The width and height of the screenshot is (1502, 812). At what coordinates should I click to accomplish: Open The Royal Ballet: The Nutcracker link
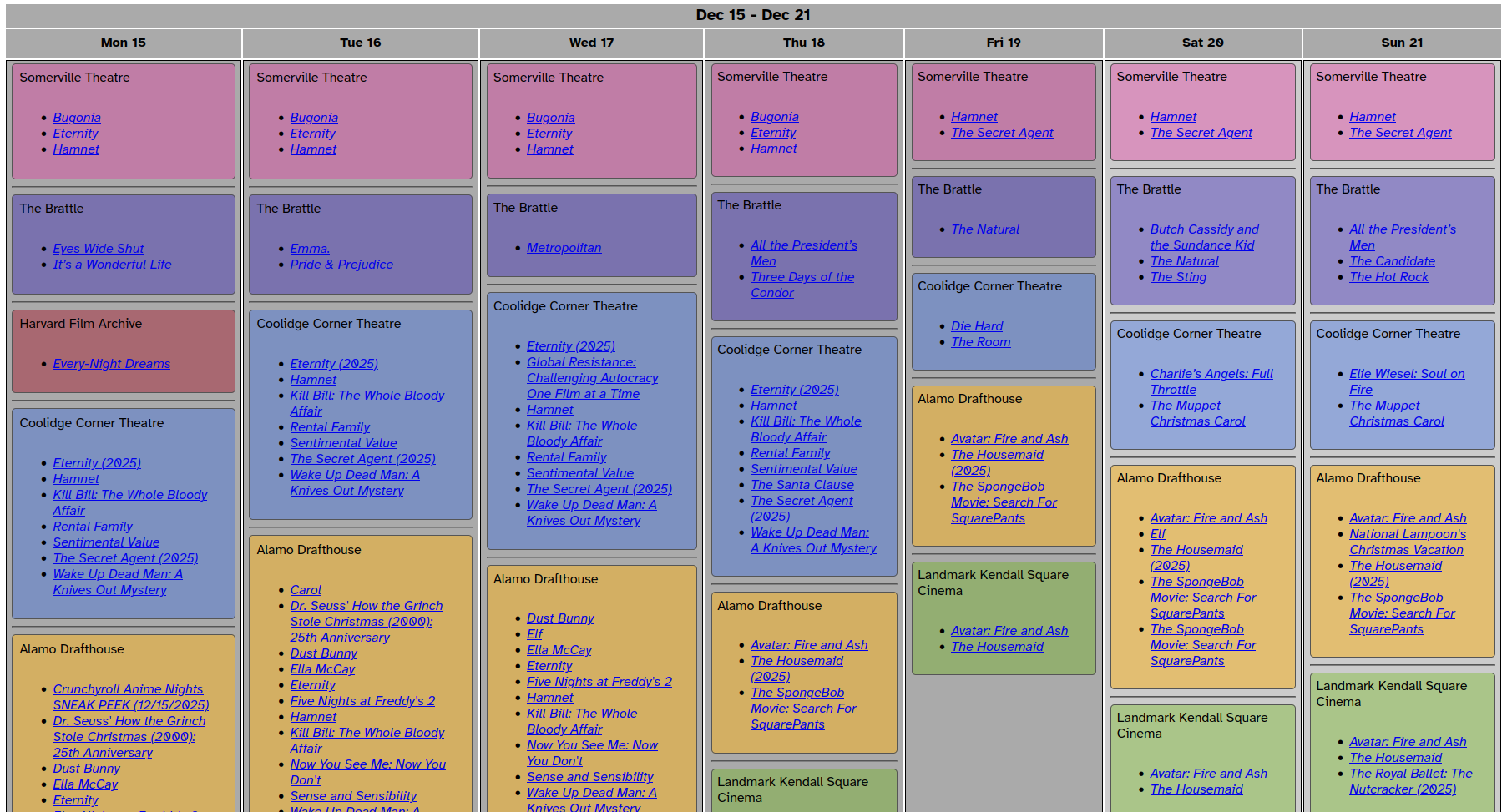point(1410,774)
